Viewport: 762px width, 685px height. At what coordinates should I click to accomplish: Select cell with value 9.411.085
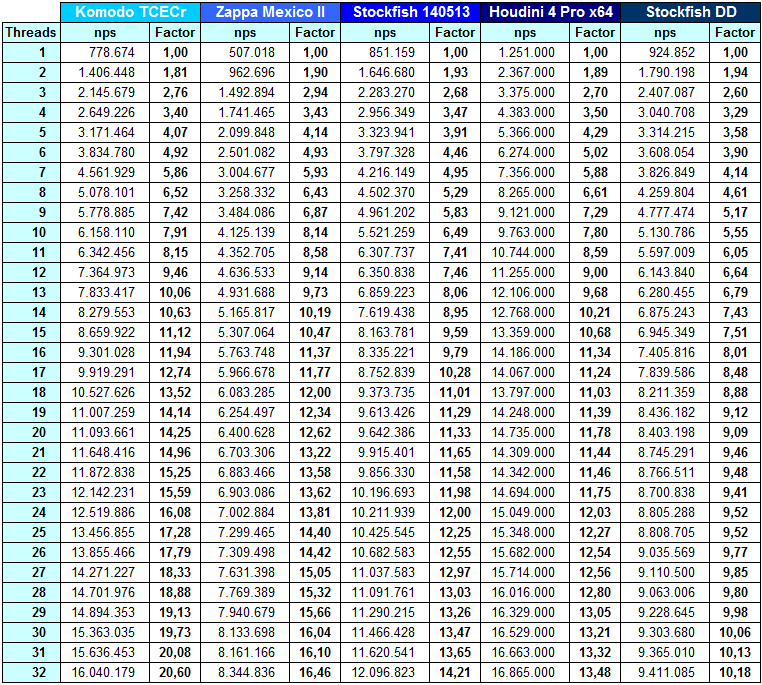pos(665,672)
